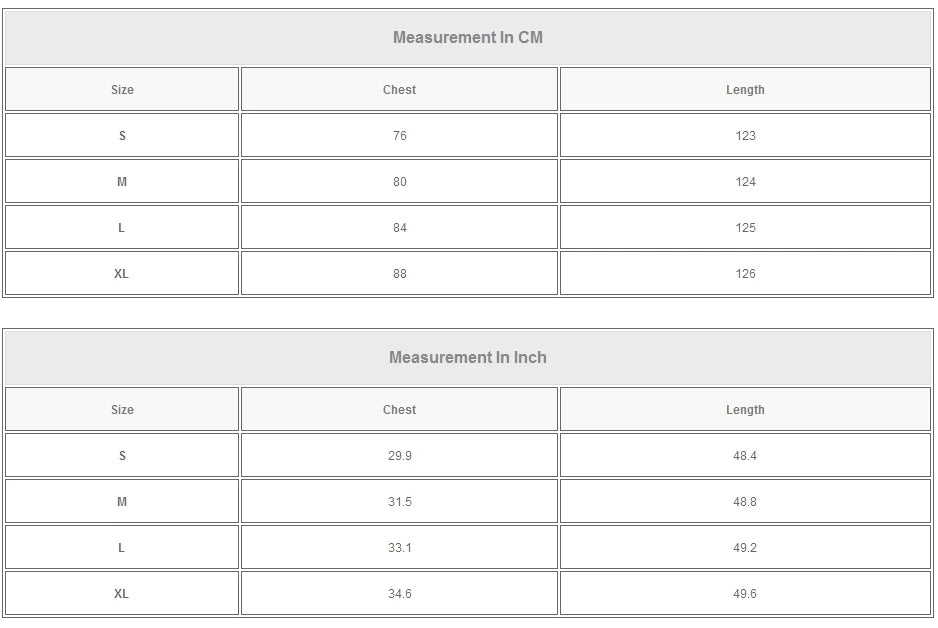The height and width of the screenshot is (628, 938).
Task: Click the chest value 31.5
Action: tap(399, 502)
